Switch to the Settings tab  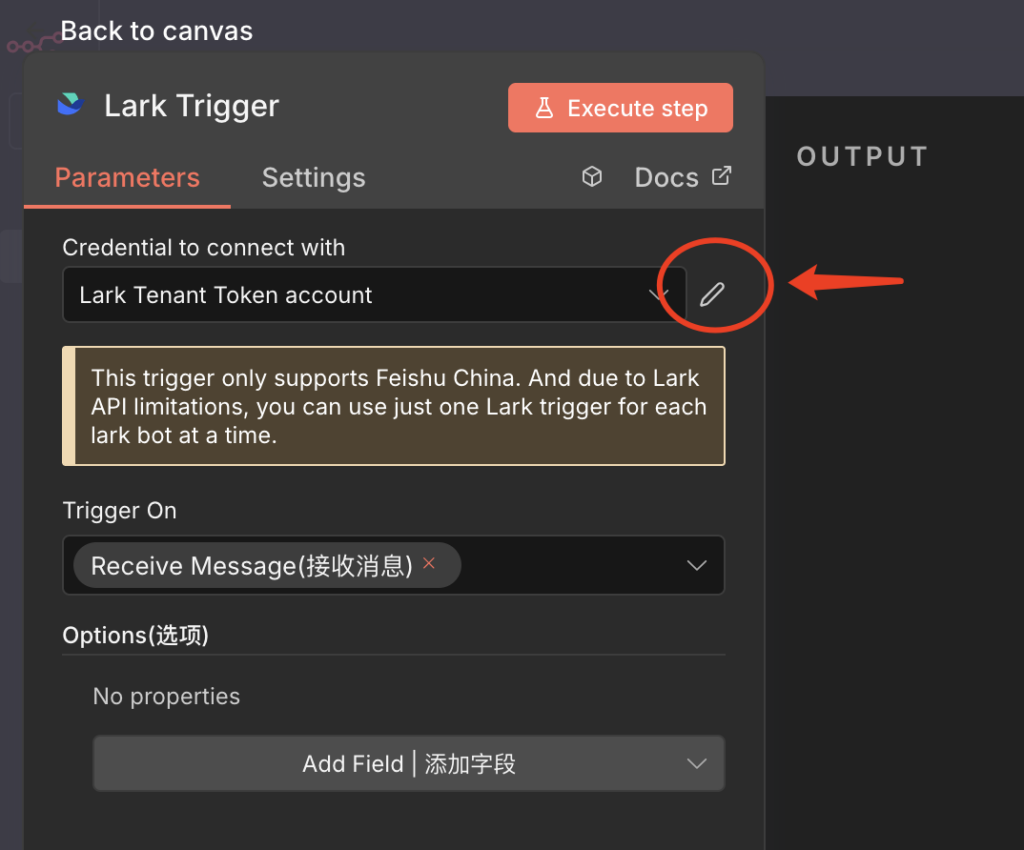(313, 178)
